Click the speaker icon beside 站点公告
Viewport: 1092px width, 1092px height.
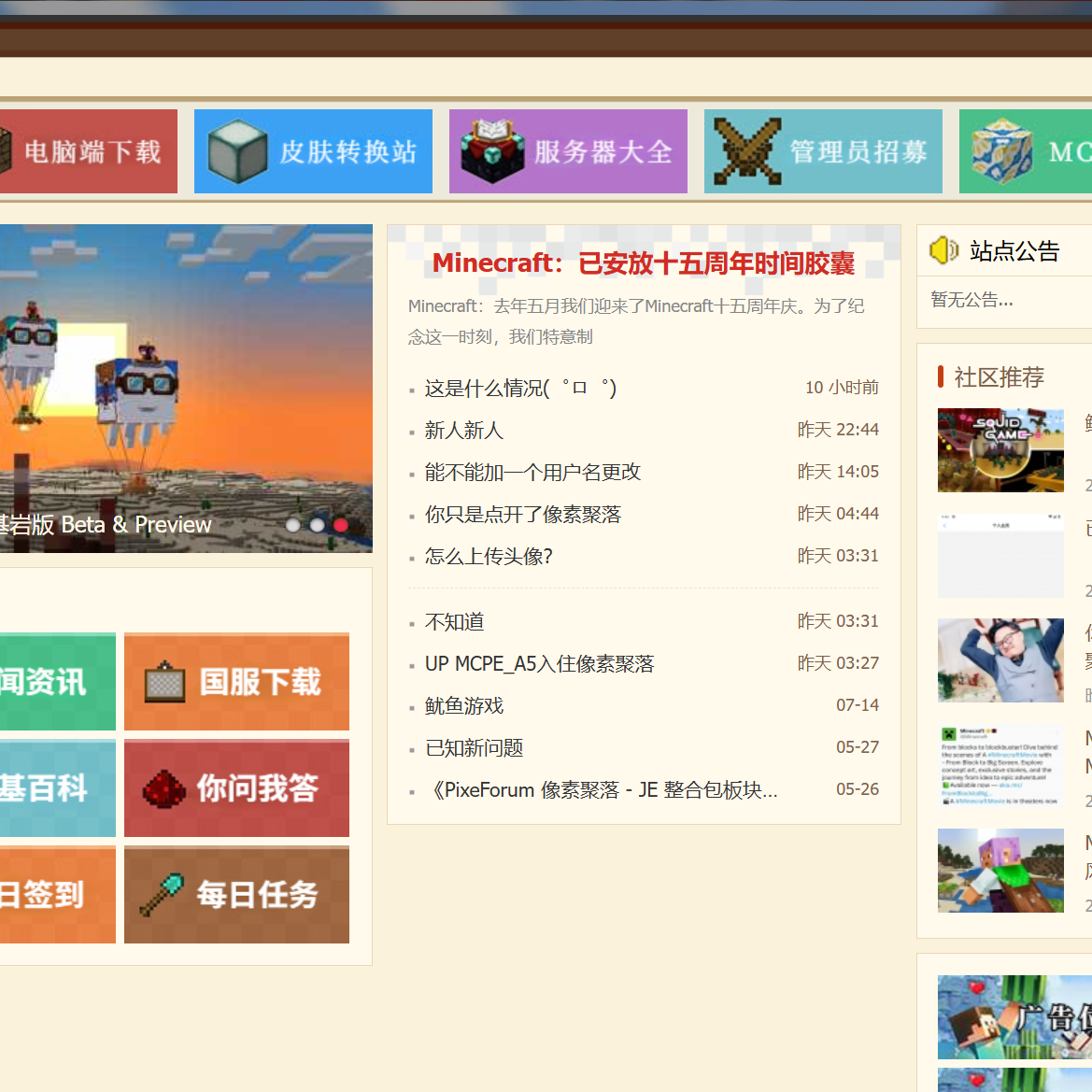tap(943, 250)
